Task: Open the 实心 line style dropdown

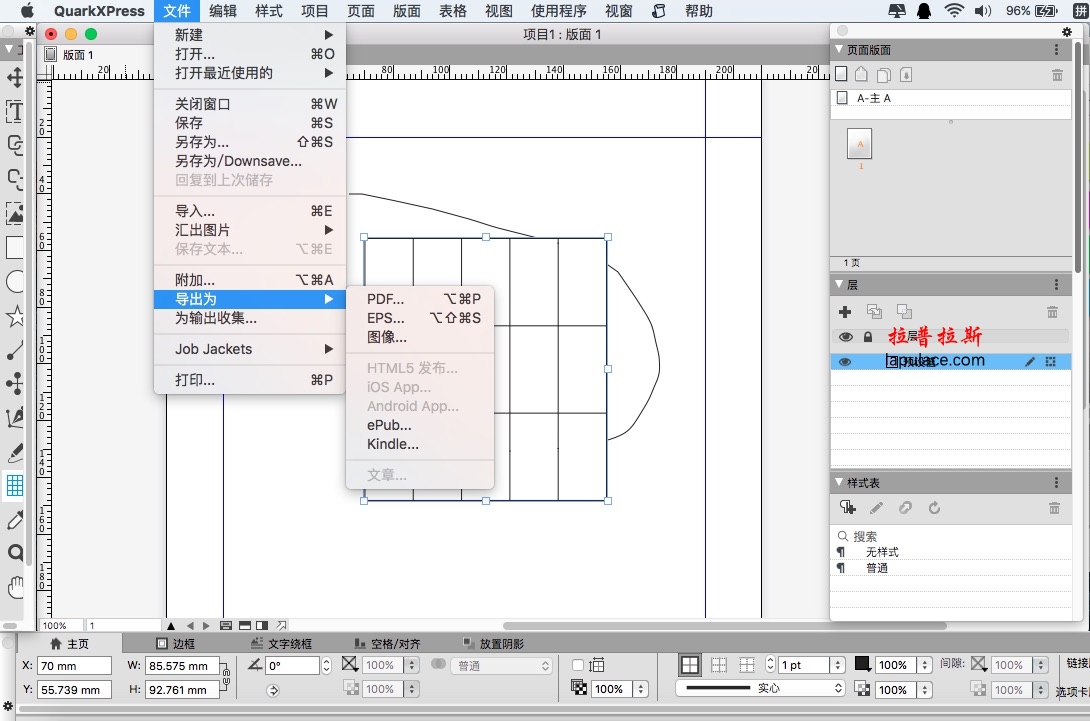Action: pos(760,688)
